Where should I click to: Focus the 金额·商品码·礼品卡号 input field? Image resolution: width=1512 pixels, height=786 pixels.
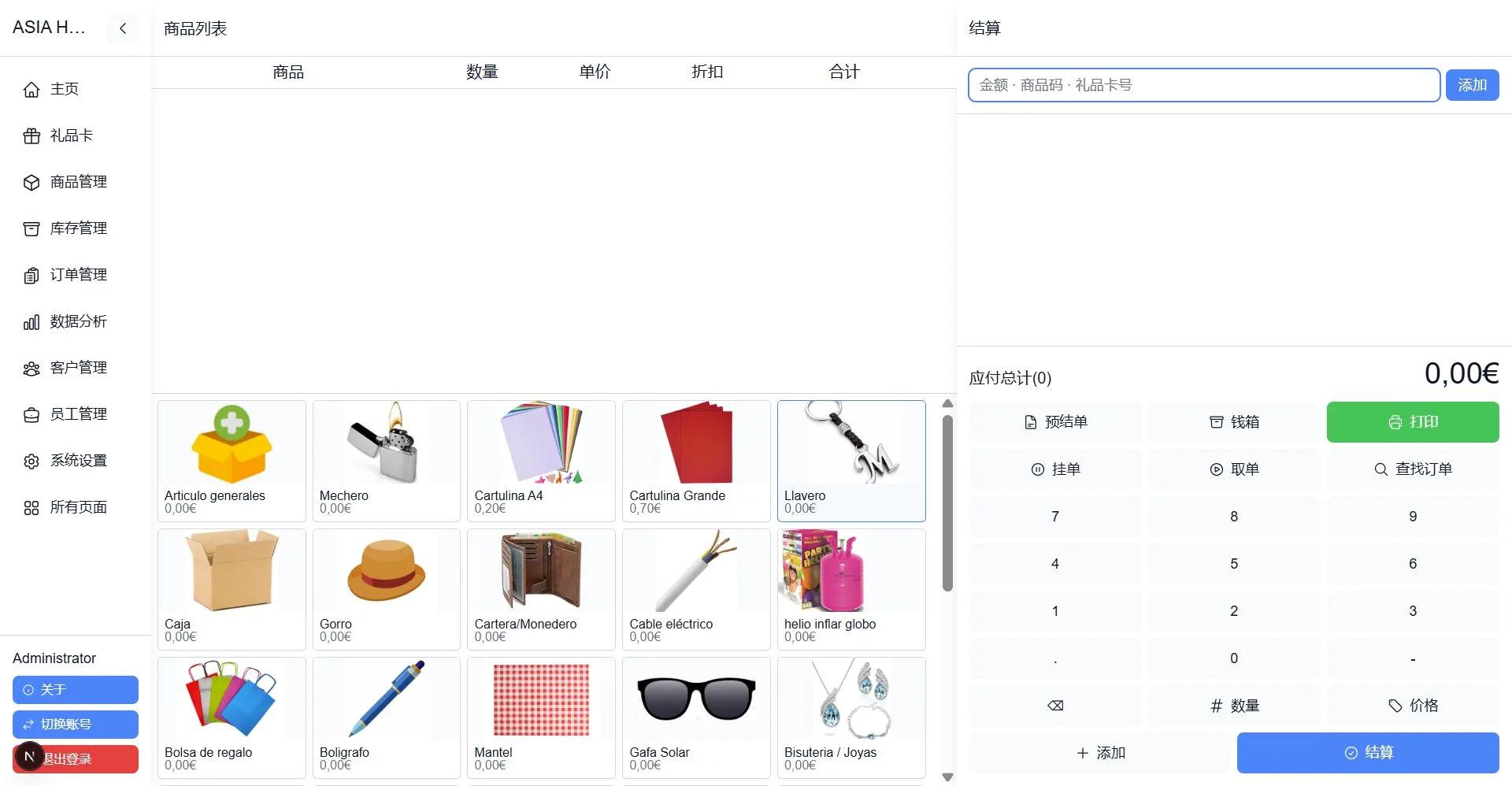(x=1204, y=85)
